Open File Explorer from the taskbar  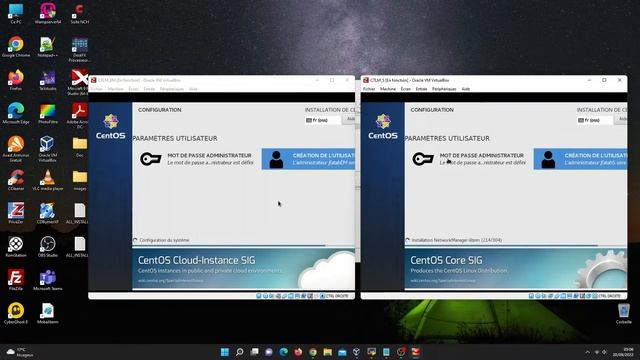[327, 352]
